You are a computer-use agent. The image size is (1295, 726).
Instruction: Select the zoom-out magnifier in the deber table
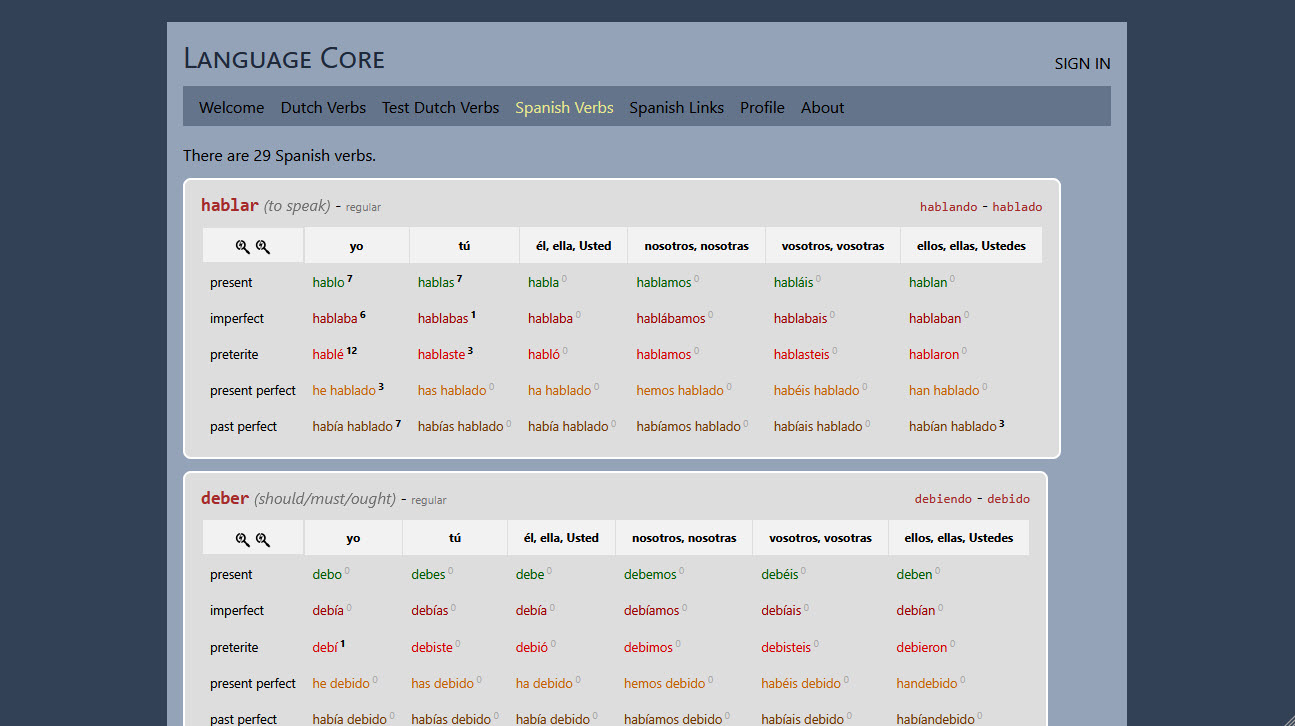261,537
